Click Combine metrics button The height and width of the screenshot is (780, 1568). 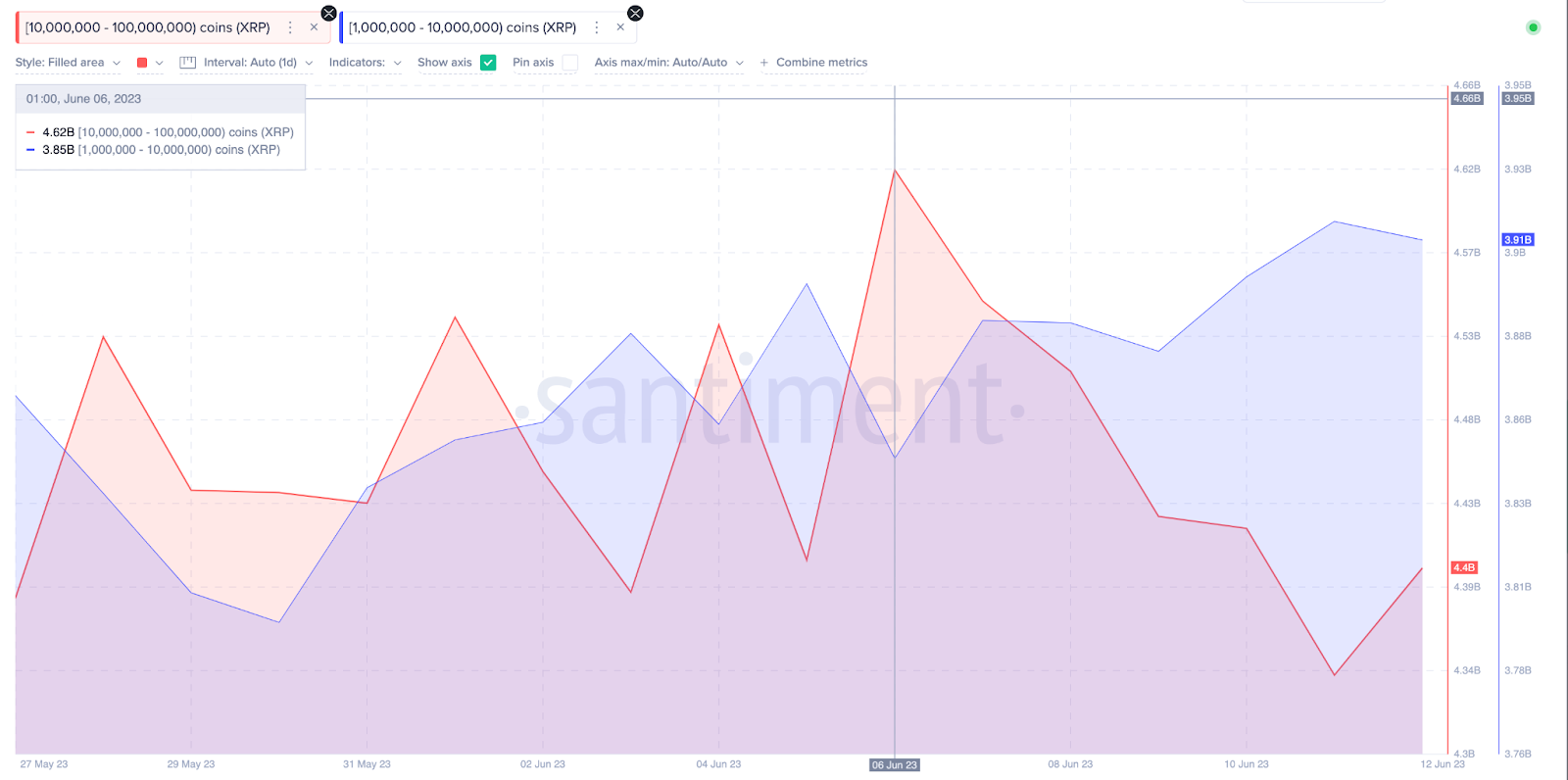[x=821, y=63]
